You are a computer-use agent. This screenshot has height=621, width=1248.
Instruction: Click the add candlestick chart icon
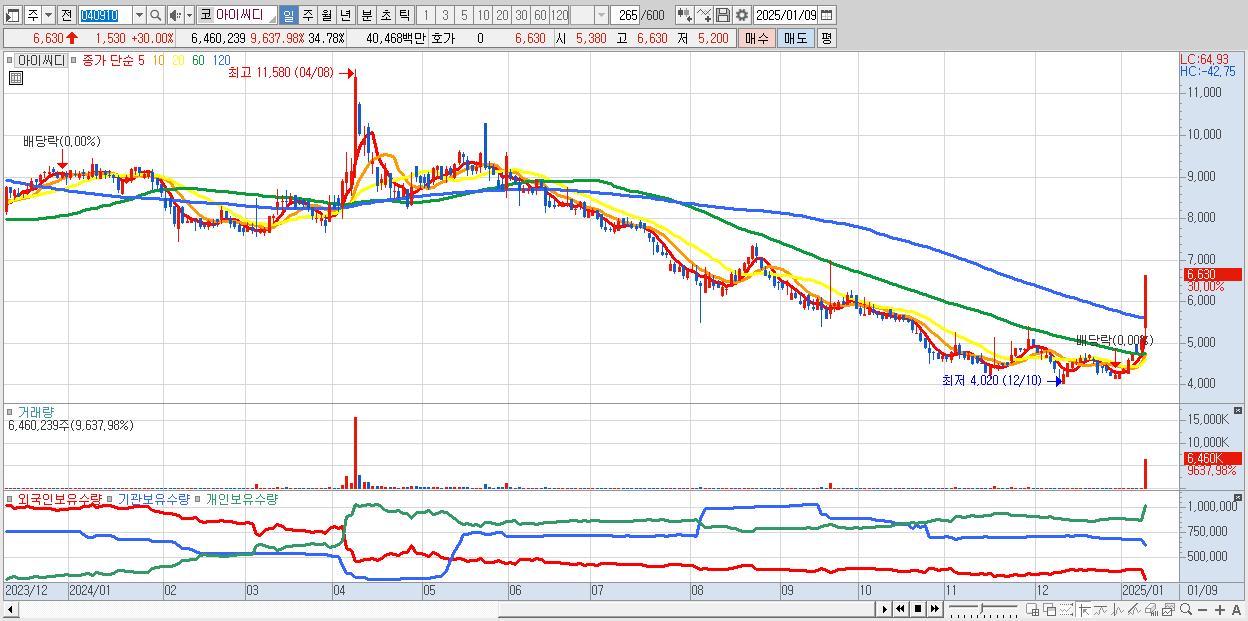pyautogui.click(x=684, y=15)
